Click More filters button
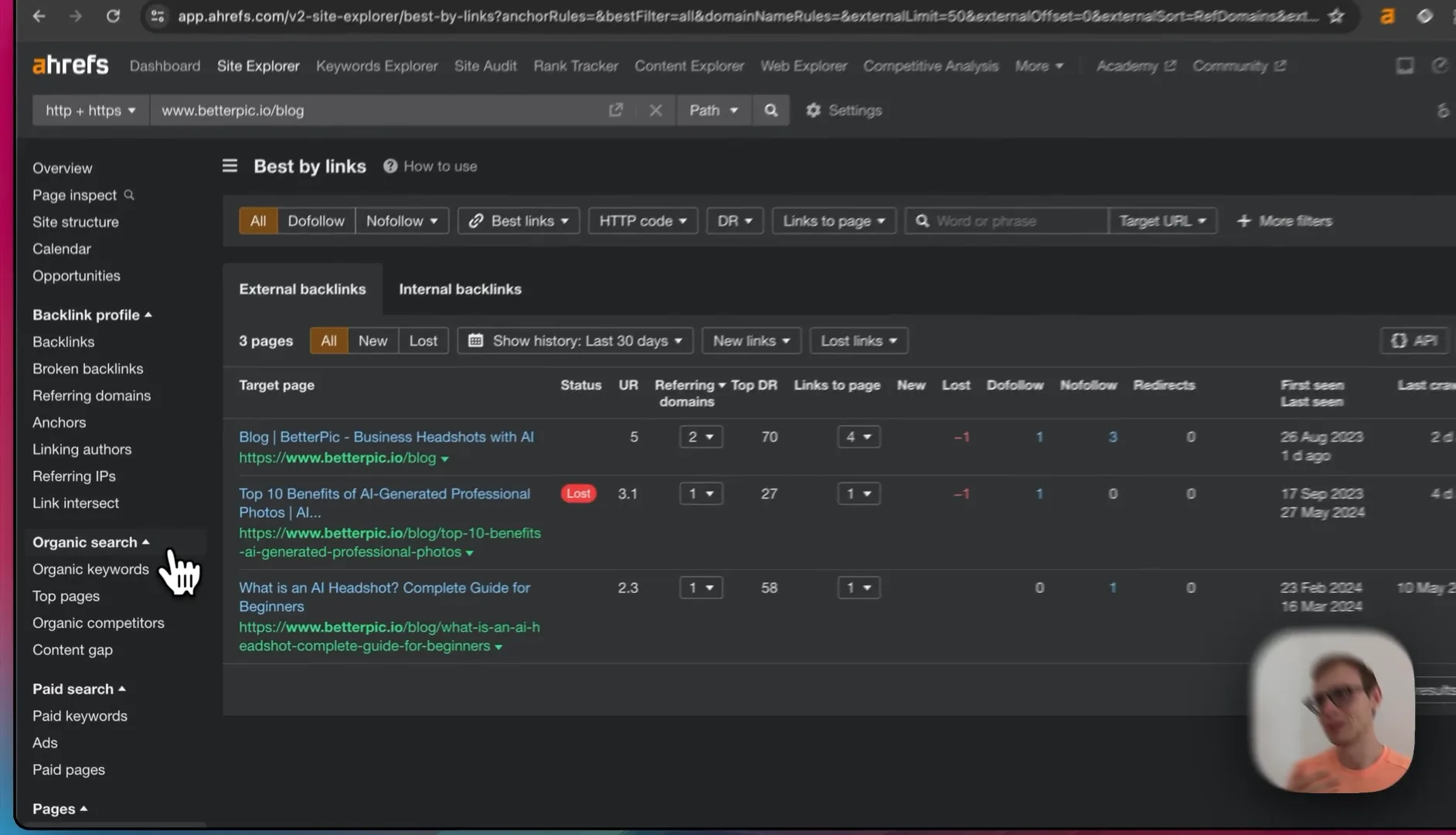Screen dimensions: 1456x835 pos(1284,220)
